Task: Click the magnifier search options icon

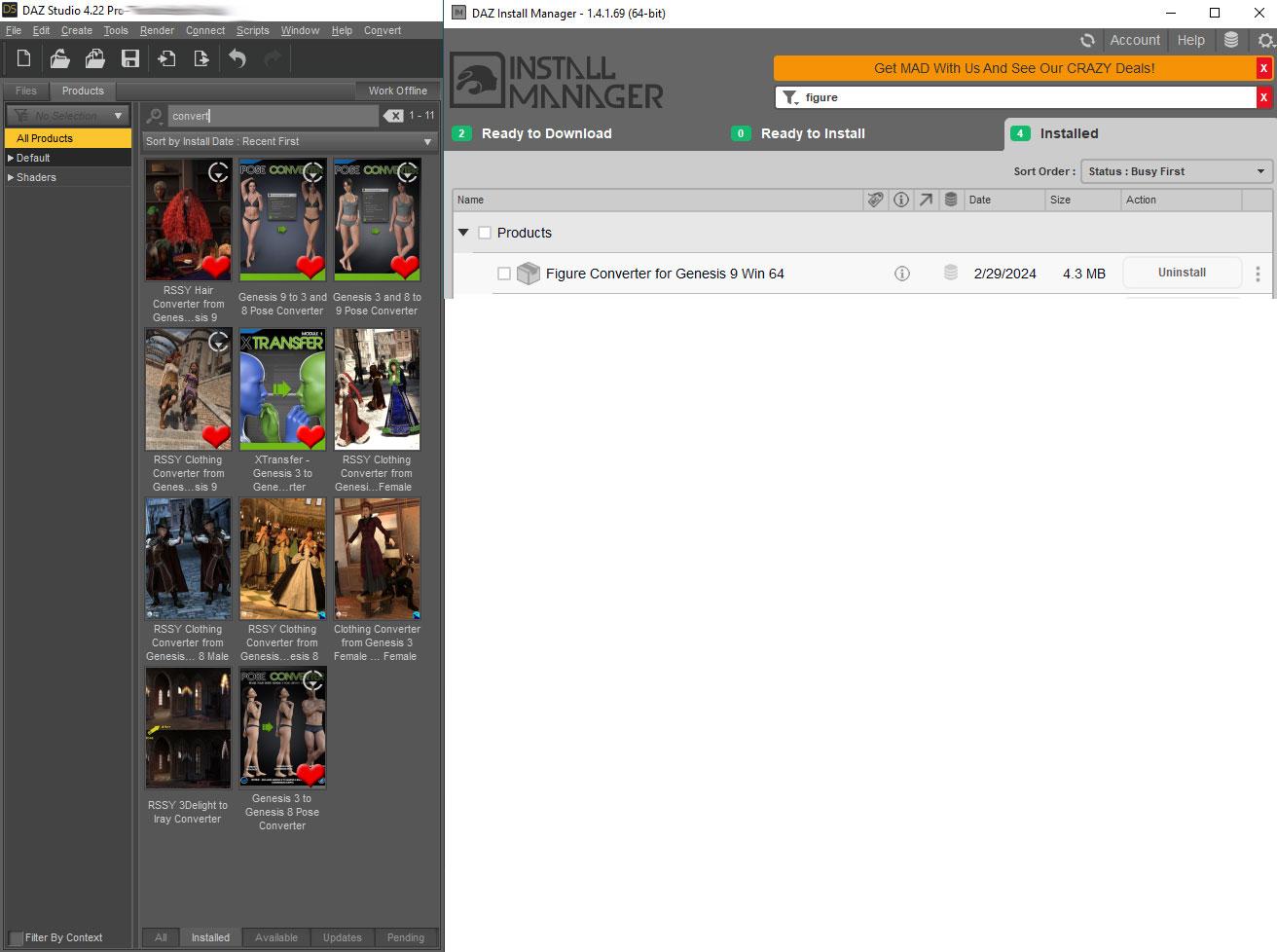Action: (x=154, y=116)
